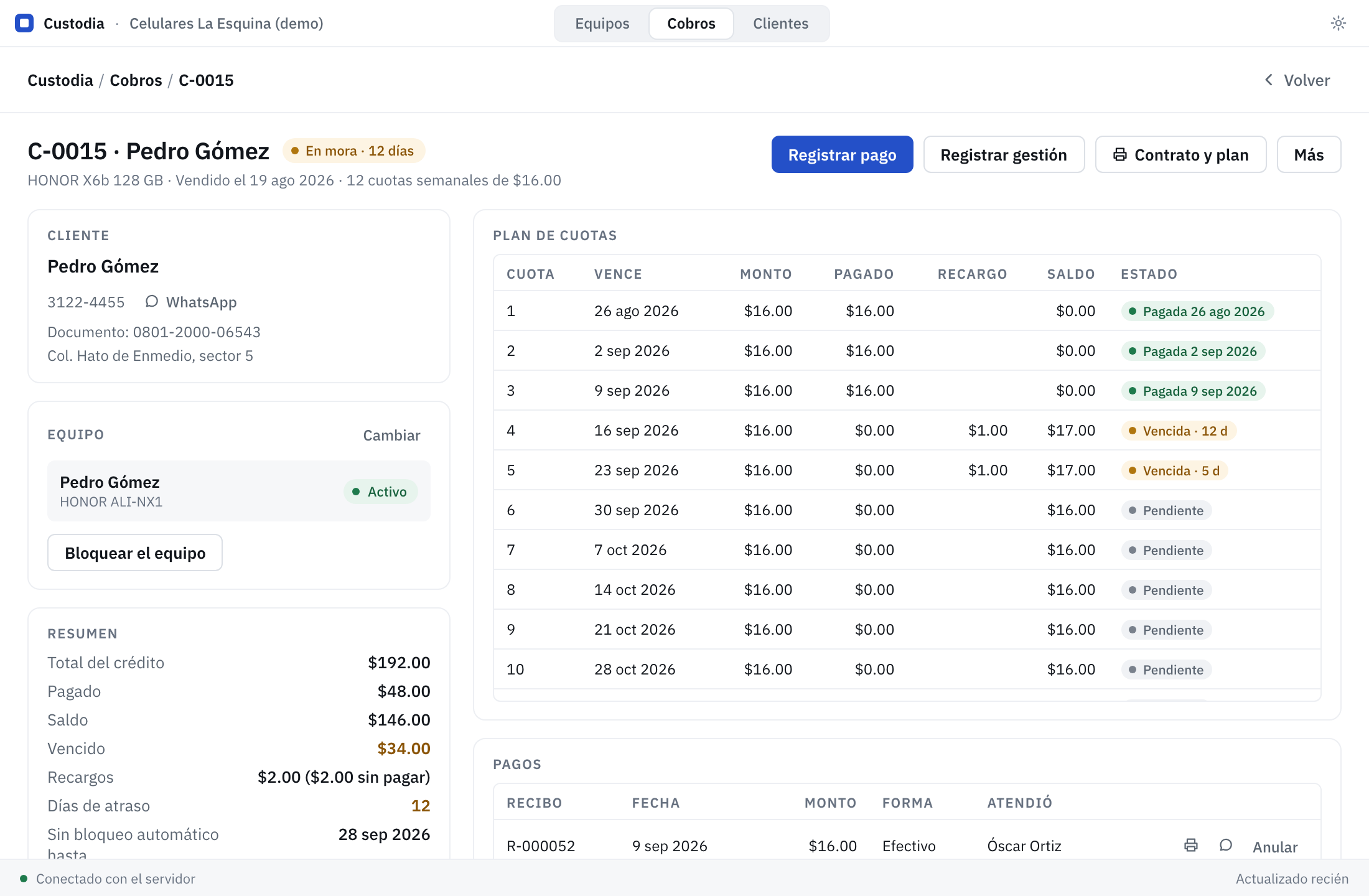Image resolution: width=1369 pixels, height=896 pixels.
Task: Select the Pedro Gómez HONOR ALI-NX1 device card
Action: click(239, 491)
